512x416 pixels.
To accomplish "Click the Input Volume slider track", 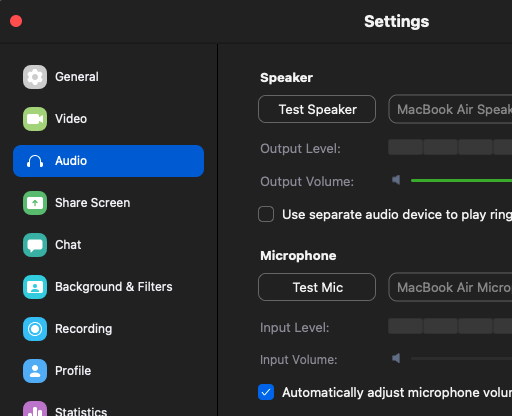I will (462, 359).
